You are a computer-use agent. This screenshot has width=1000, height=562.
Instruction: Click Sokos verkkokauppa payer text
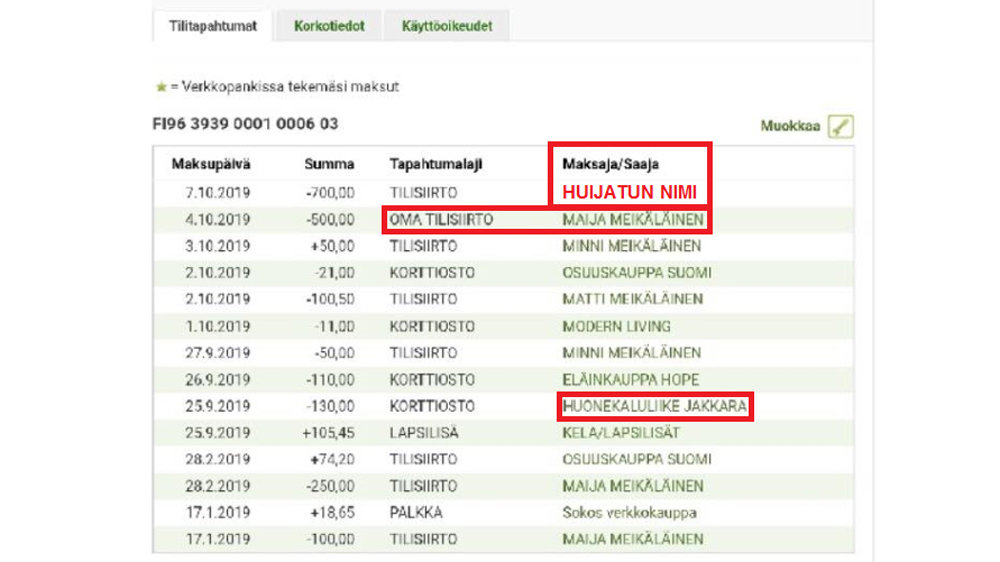click(x=629, y=513)
